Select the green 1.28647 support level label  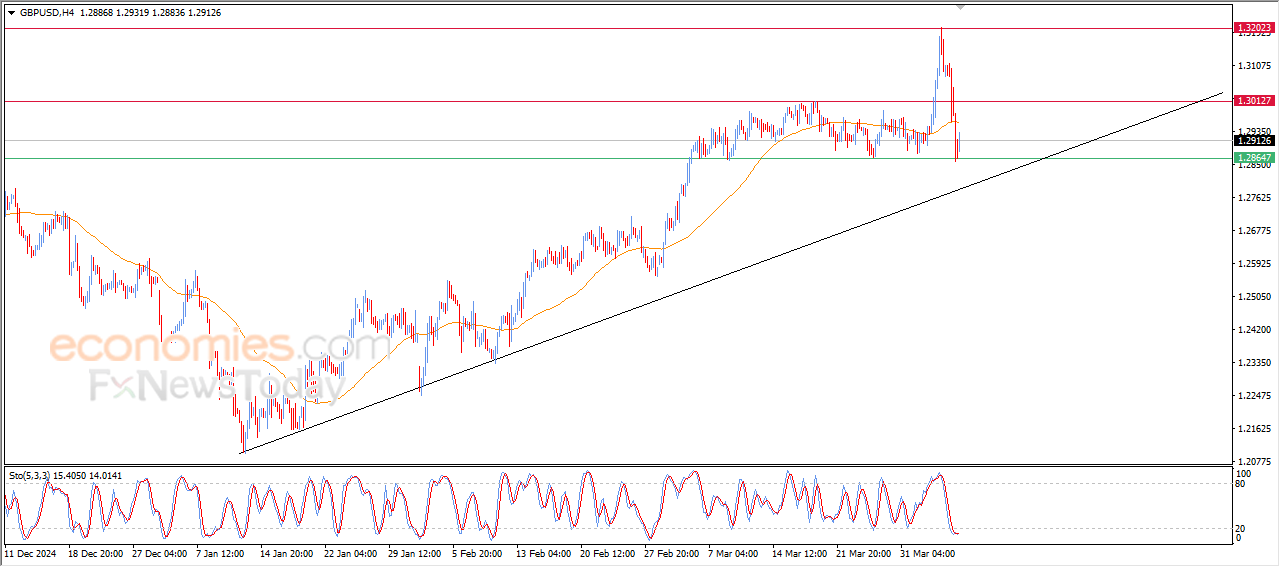1253,158
